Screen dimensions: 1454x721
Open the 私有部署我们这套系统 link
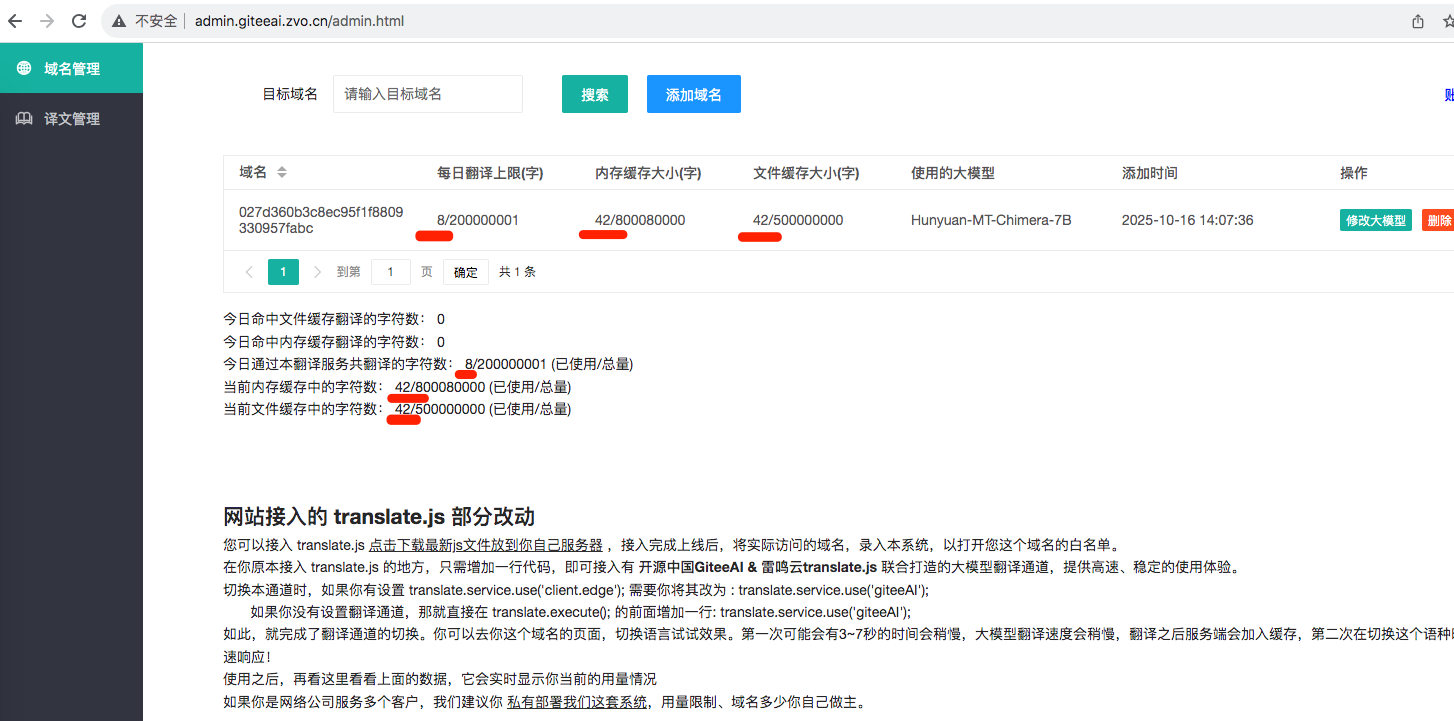[576, 702]
